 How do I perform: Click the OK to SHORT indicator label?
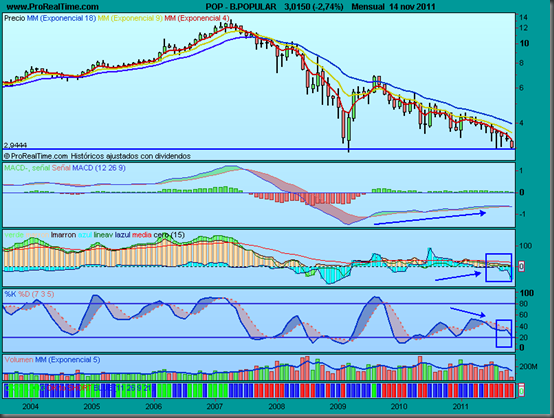[x=69, y=388]
